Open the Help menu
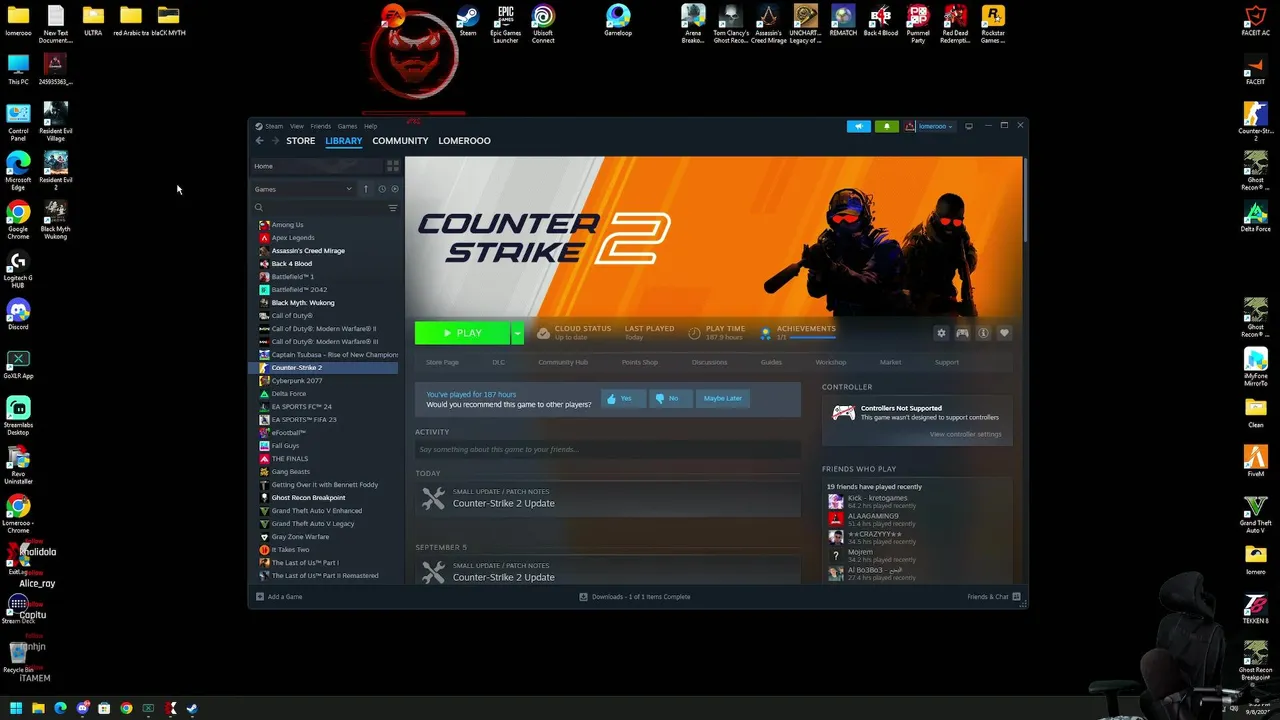 click(370, 126)
